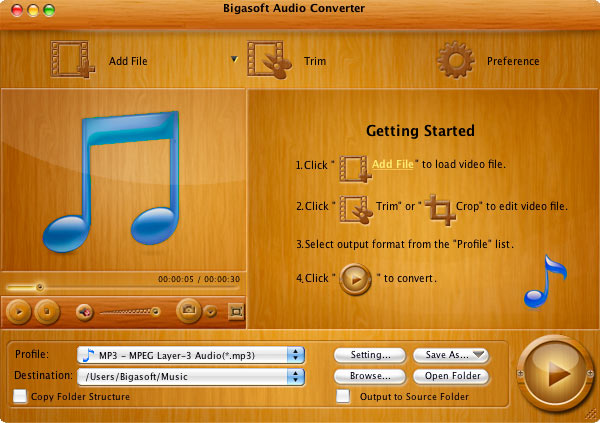This screenshot has width=600, height=423.
Task: Open the Save As... menu button
Action: [450, 355]
